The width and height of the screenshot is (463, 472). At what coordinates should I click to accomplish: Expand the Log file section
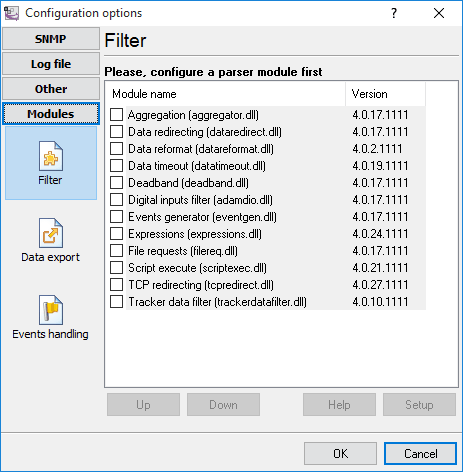point(51,64)
